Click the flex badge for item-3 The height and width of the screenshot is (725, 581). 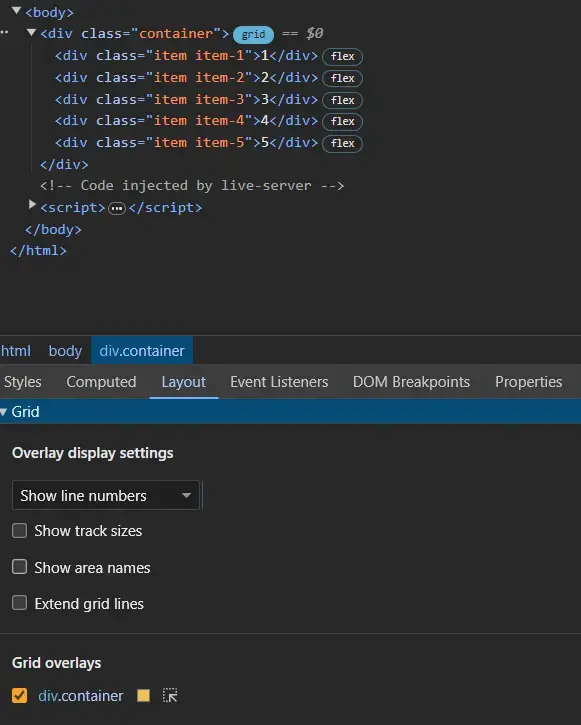(x=342, y=100)
